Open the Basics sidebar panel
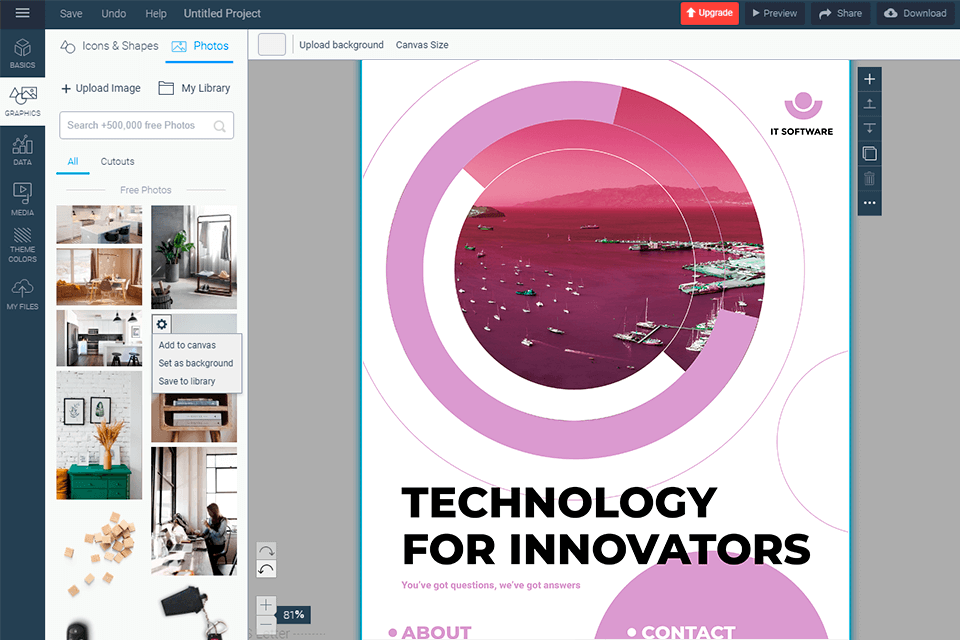Viewport: 960px width, 640px height. (22, 53)
